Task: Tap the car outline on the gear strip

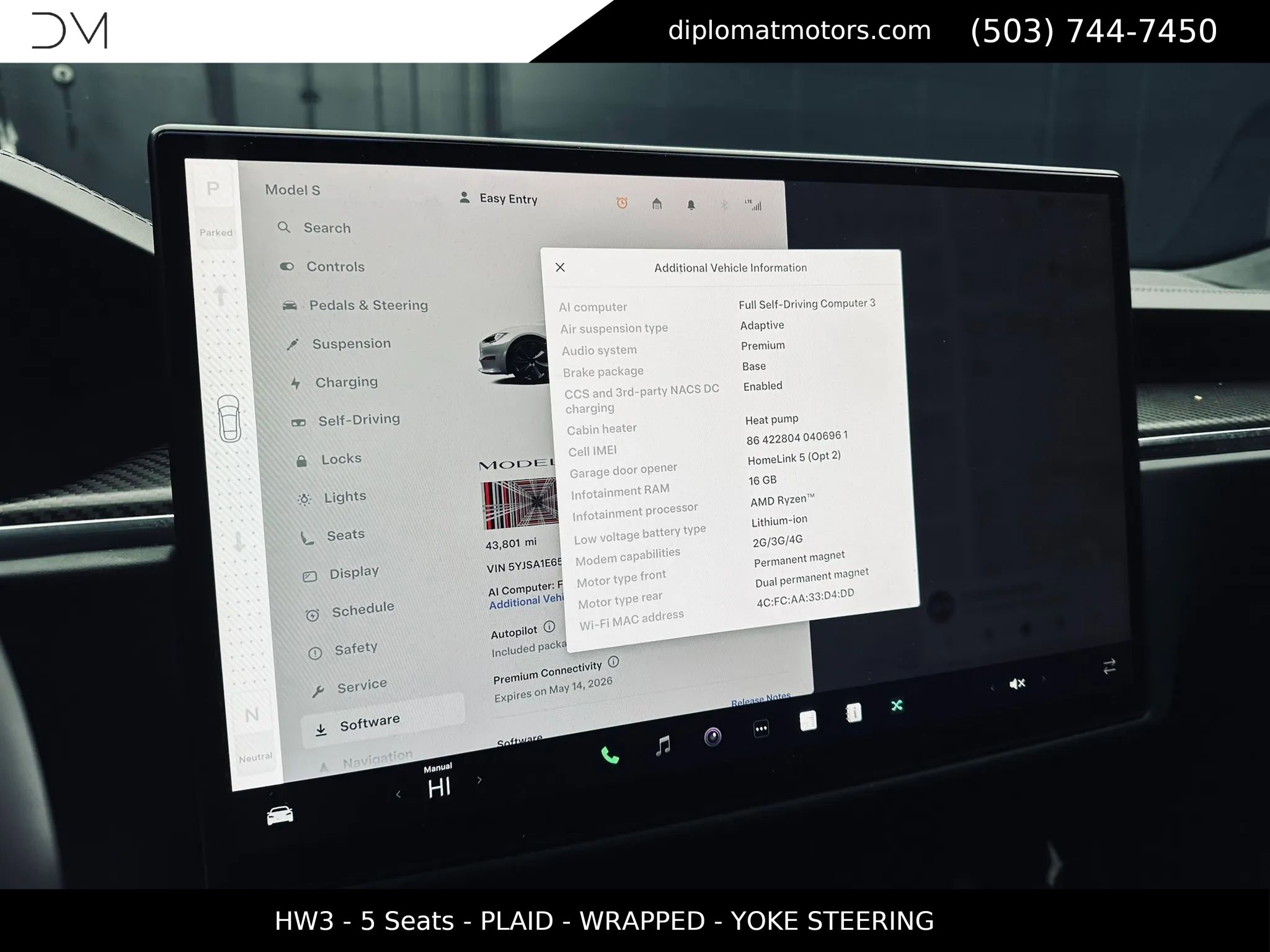Action: pyautogui.click(x=229, y=418)
